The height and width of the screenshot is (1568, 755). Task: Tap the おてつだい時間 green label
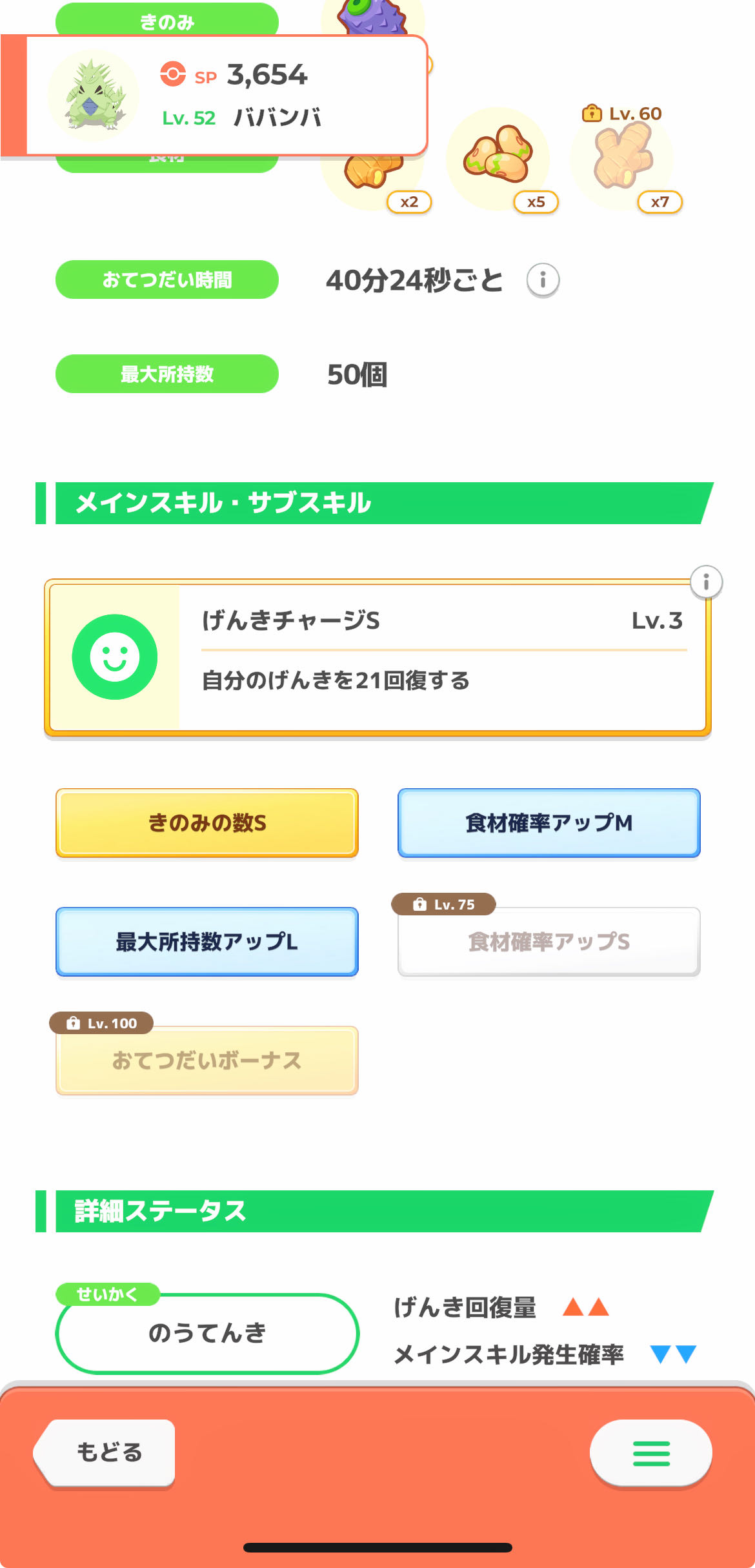[167, 280]
